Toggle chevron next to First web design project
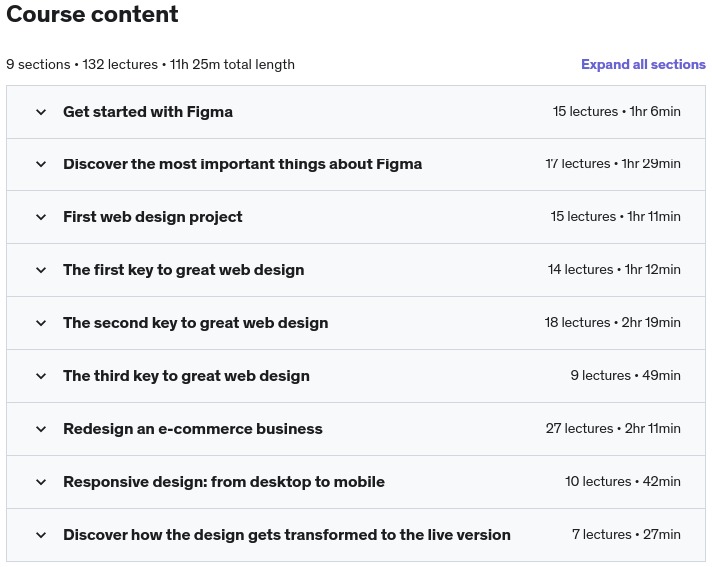This screenshot has width=712, height=567. [x=41, y=217]
